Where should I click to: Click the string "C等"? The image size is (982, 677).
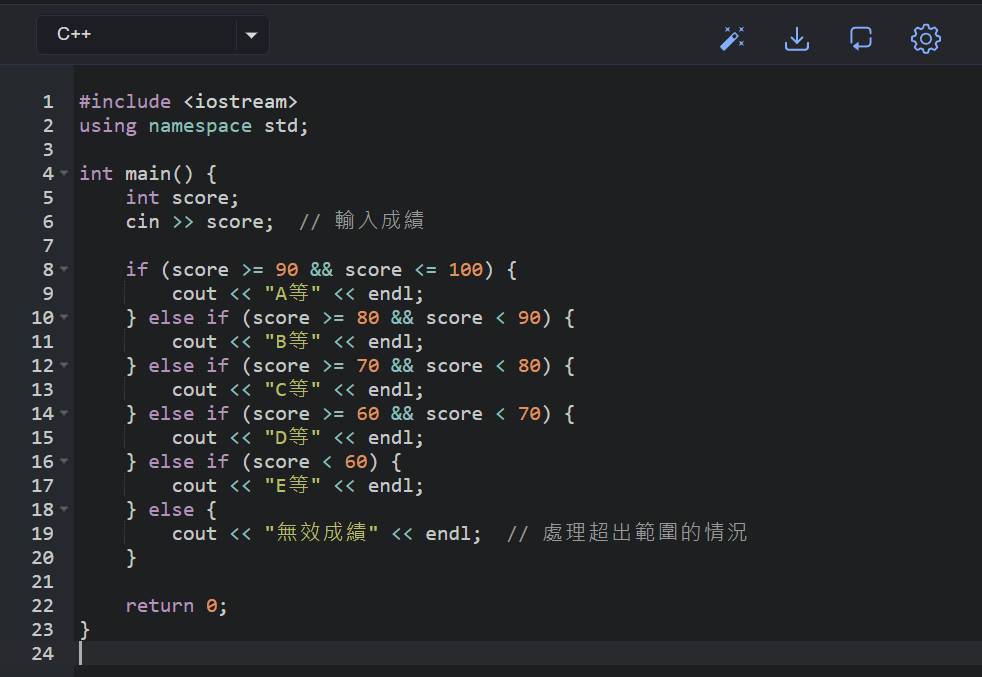click(x=292, y=390)
